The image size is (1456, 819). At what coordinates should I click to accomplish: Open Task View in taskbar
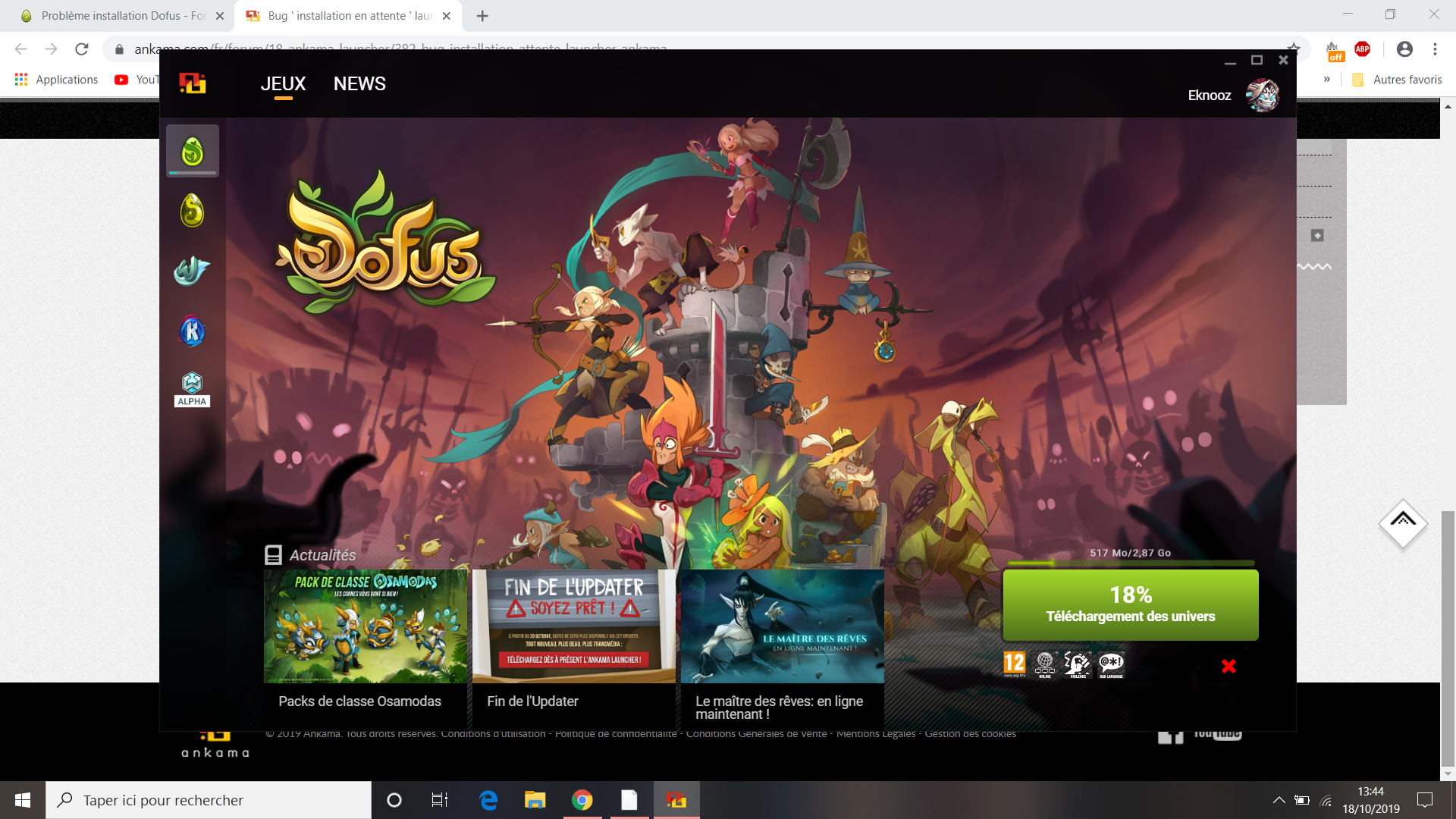pyautogui.click(x=440, y=800)
